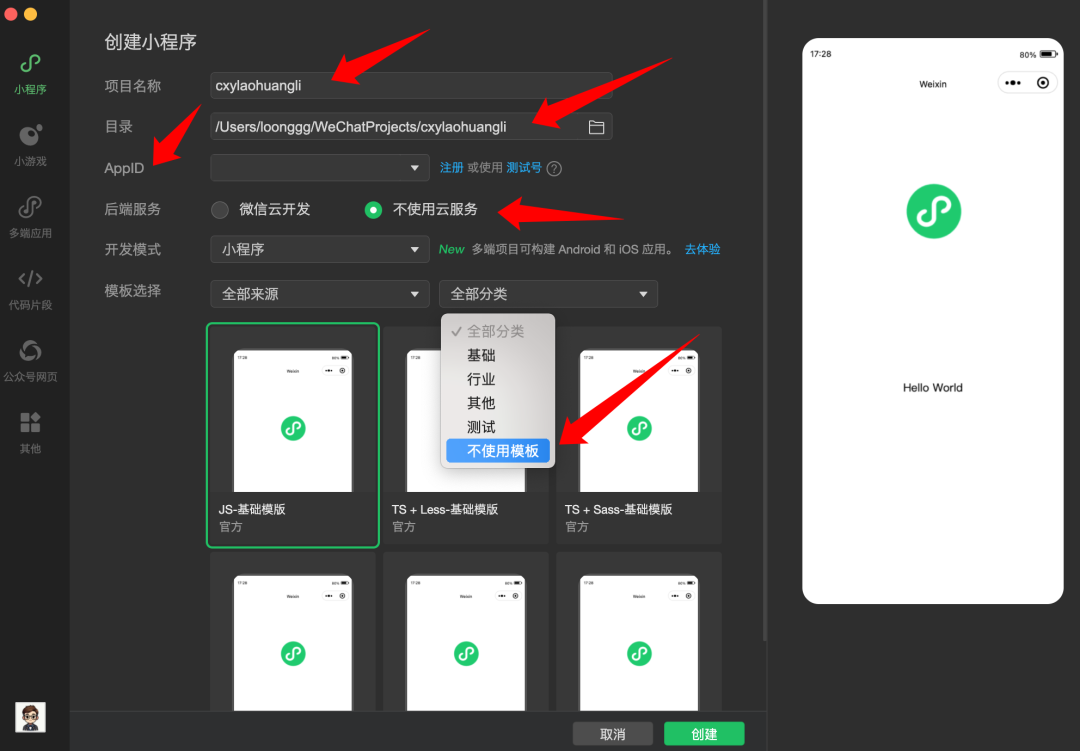The image size is (1080, 751).
Task: Open the 全部来源 template source dropdown
Action: [320, 294]
